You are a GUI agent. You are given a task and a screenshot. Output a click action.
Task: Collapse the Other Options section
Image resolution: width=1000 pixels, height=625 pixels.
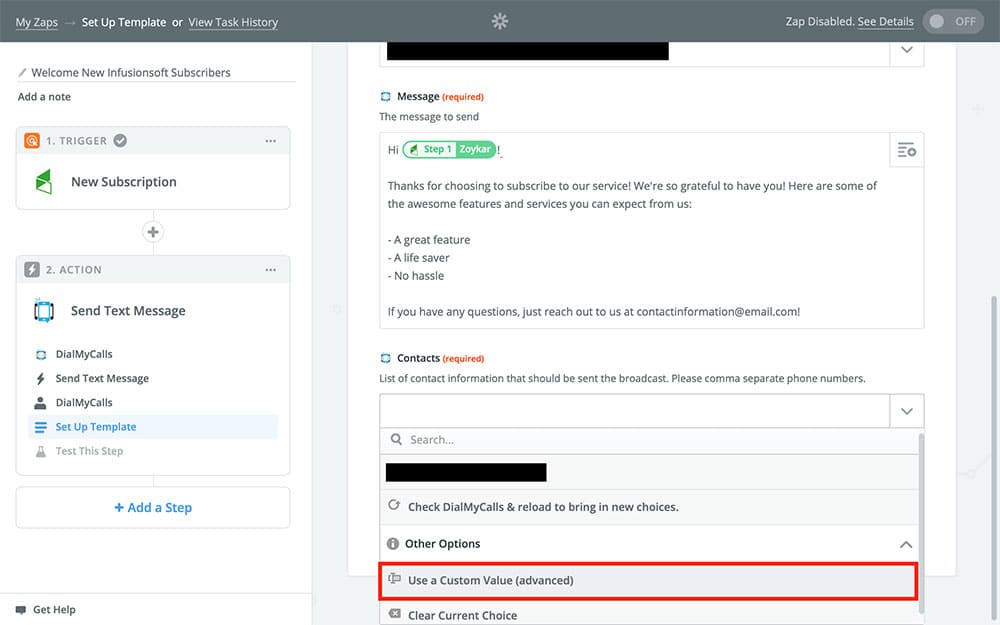(x=905, y=545)
